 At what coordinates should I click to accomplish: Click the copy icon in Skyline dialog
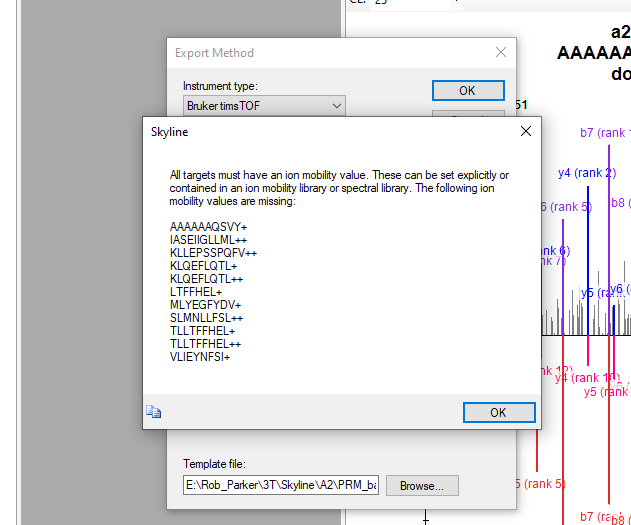[x=154, y=411]
